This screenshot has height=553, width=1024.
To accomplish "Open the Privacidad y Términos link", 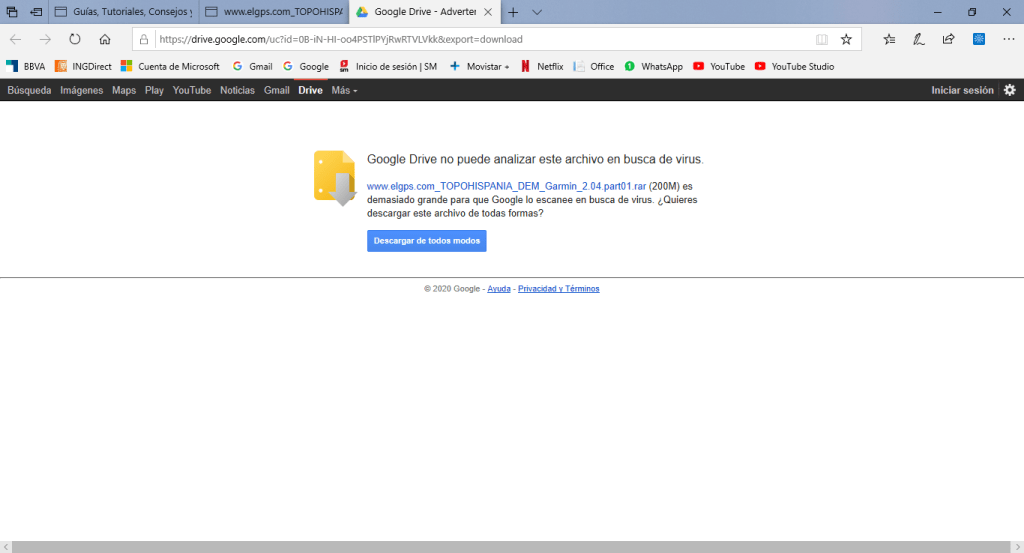I will [558, 289].
